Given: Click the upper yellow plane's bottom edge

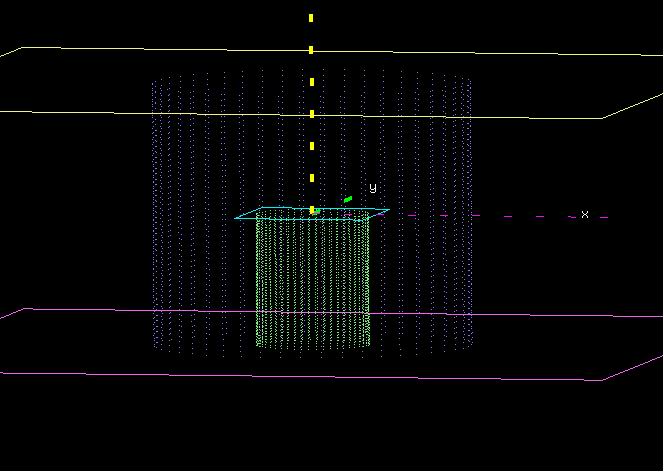Looking at the screenshot, I should [x=300, y=115].
